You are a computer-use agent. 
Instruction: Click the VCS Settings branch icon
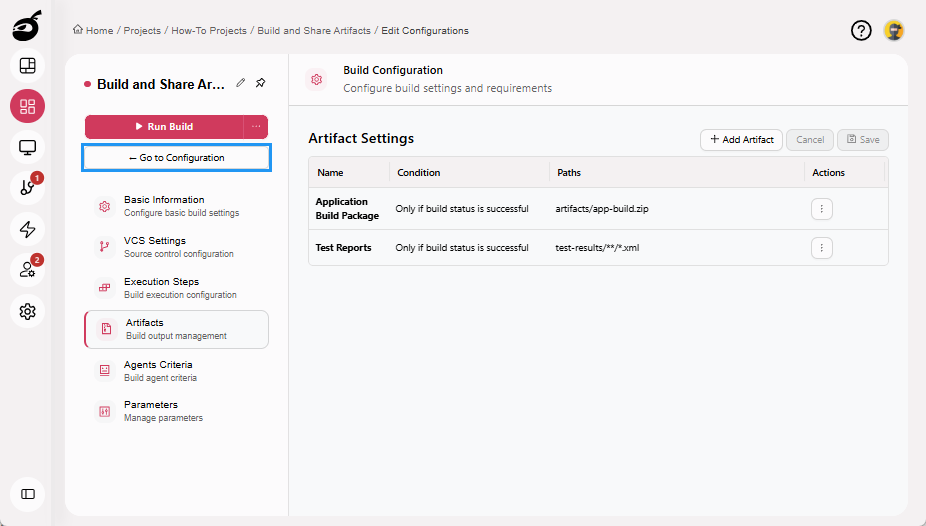click(105, 247)
